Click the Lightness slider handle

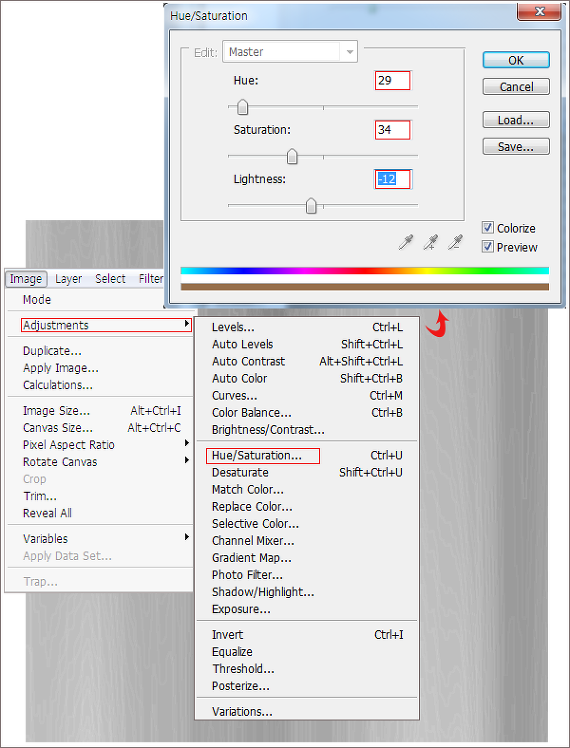click(311, 206)
